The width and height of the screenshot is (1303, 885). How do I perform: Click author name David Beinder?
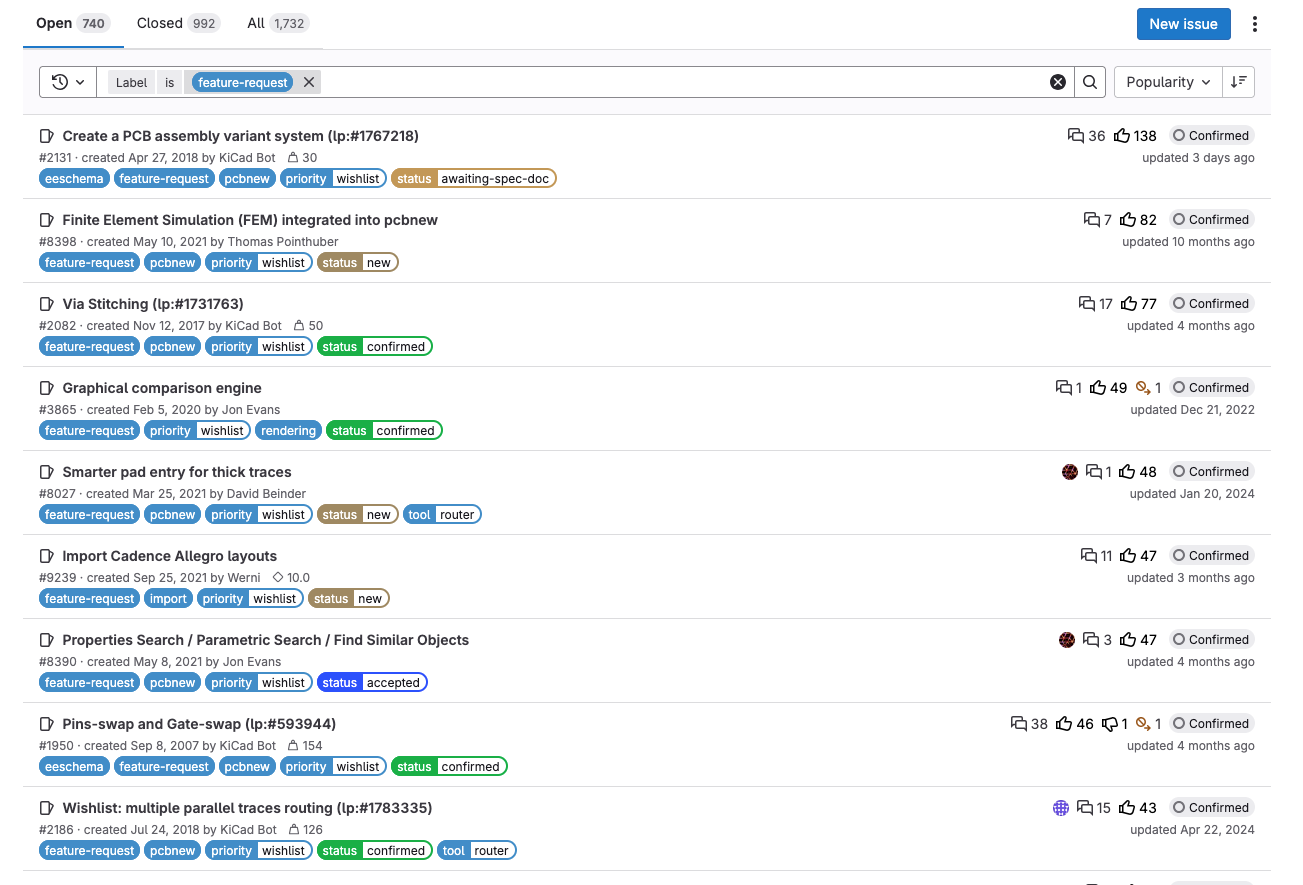[266, 494]
